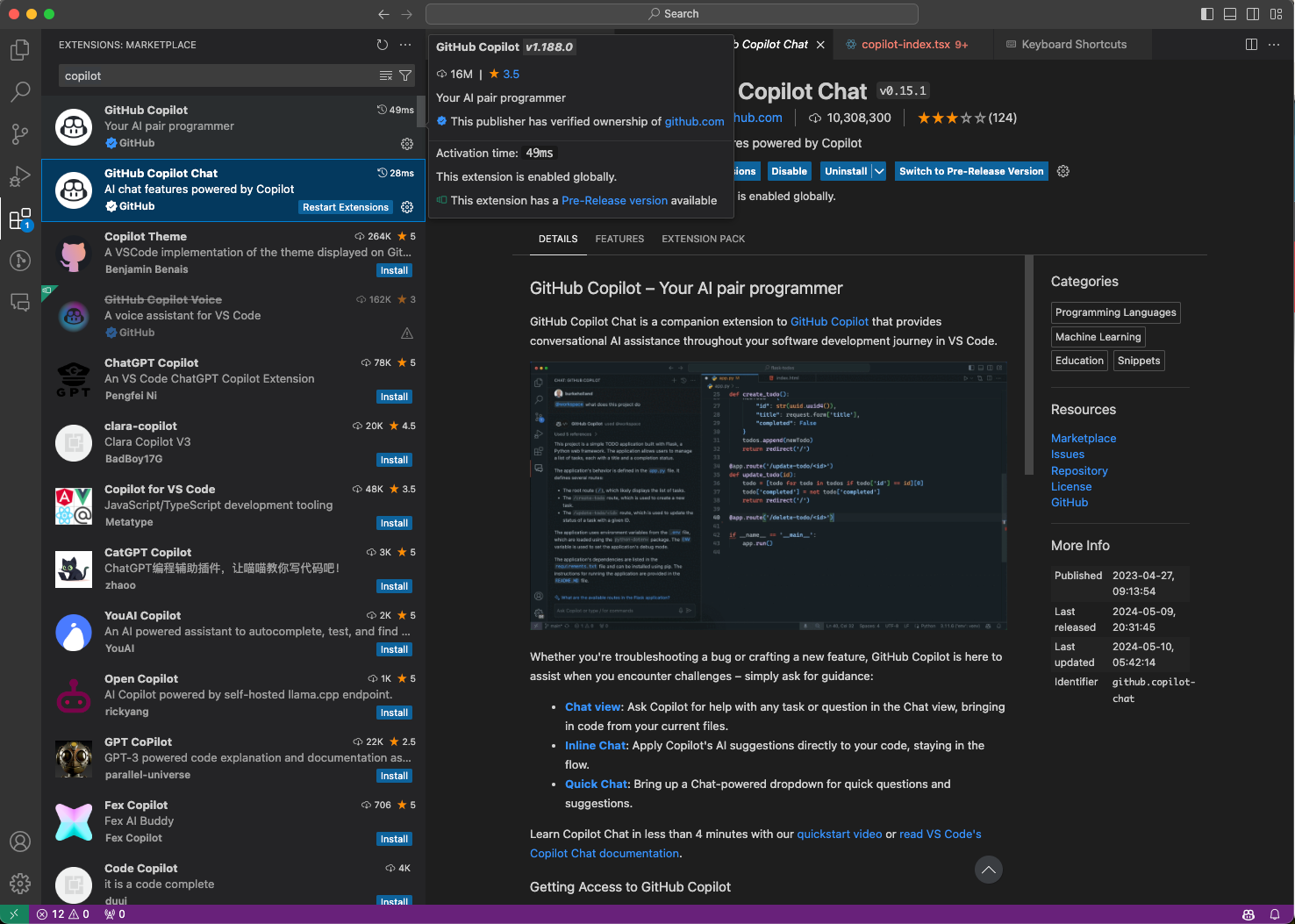This screenshot has width=1295, height=924.
Task: Toggle the primary side bar layout button
Action: [x=1207, y=14]
